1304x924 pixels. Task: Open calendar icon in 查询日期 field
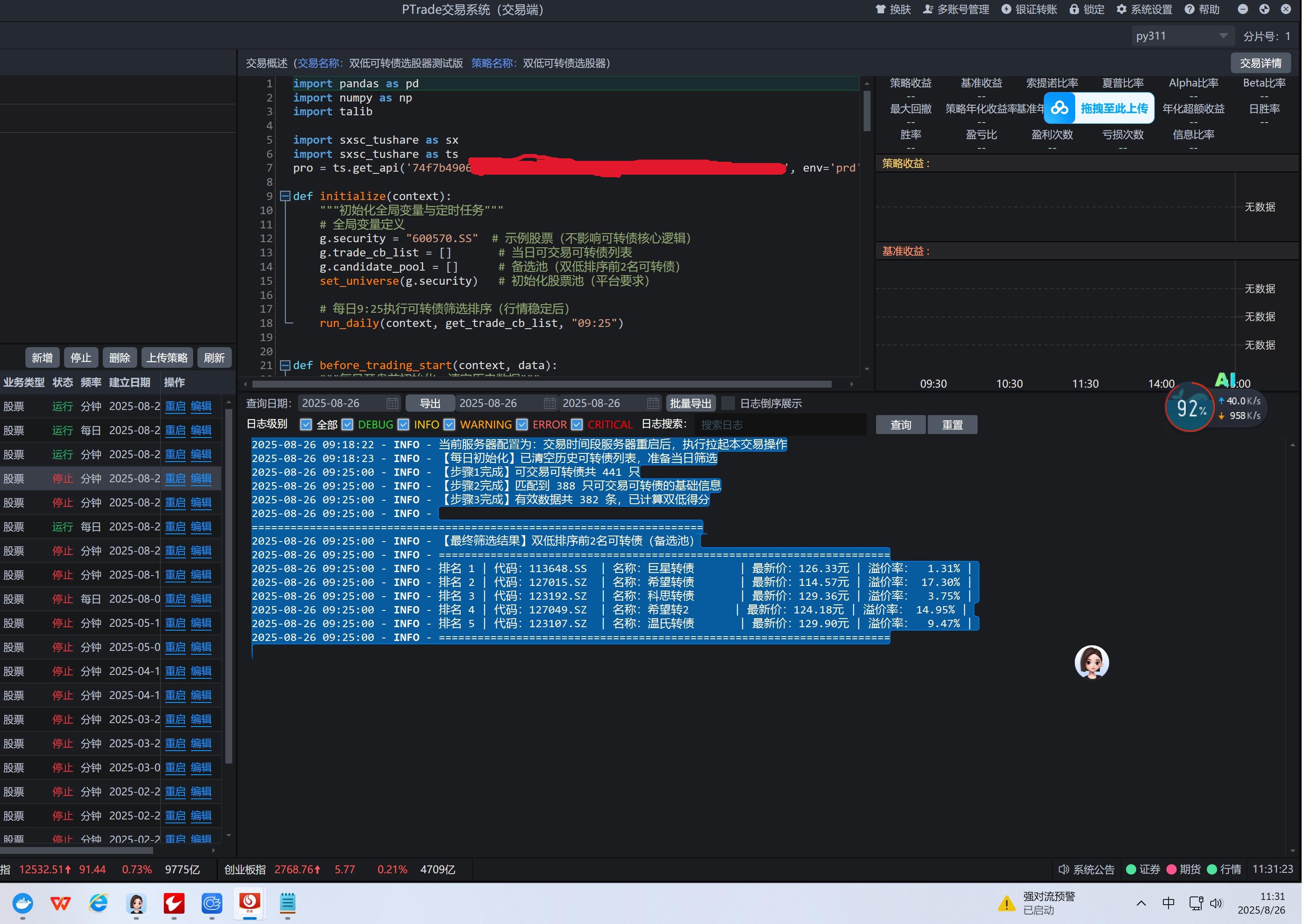(x=392, y=403)
